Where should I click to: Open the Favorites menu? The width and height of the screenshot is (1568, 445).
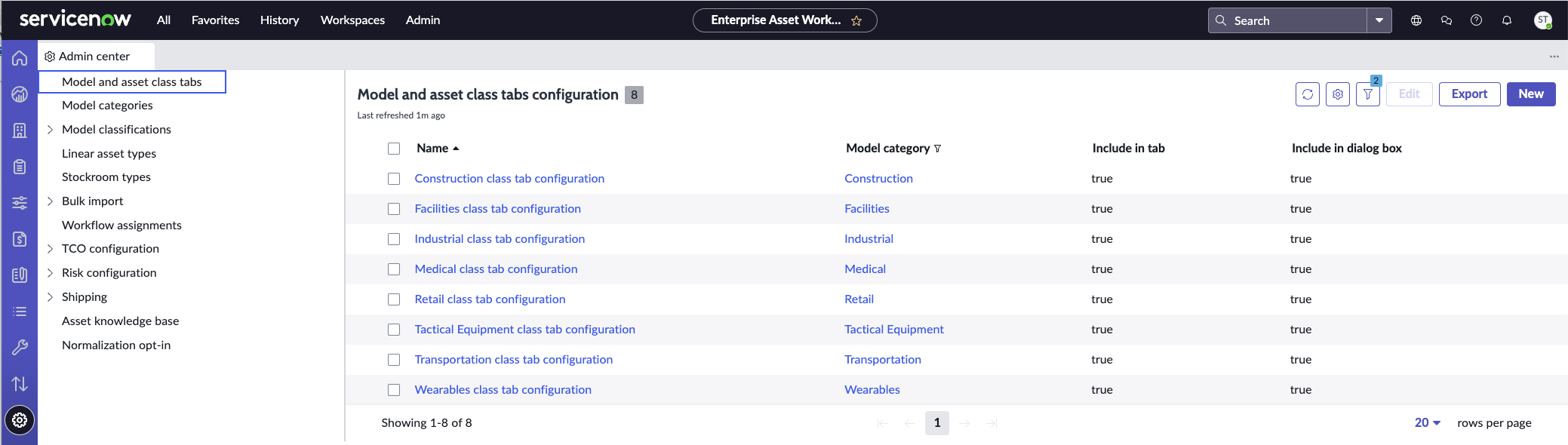point(215,20)
